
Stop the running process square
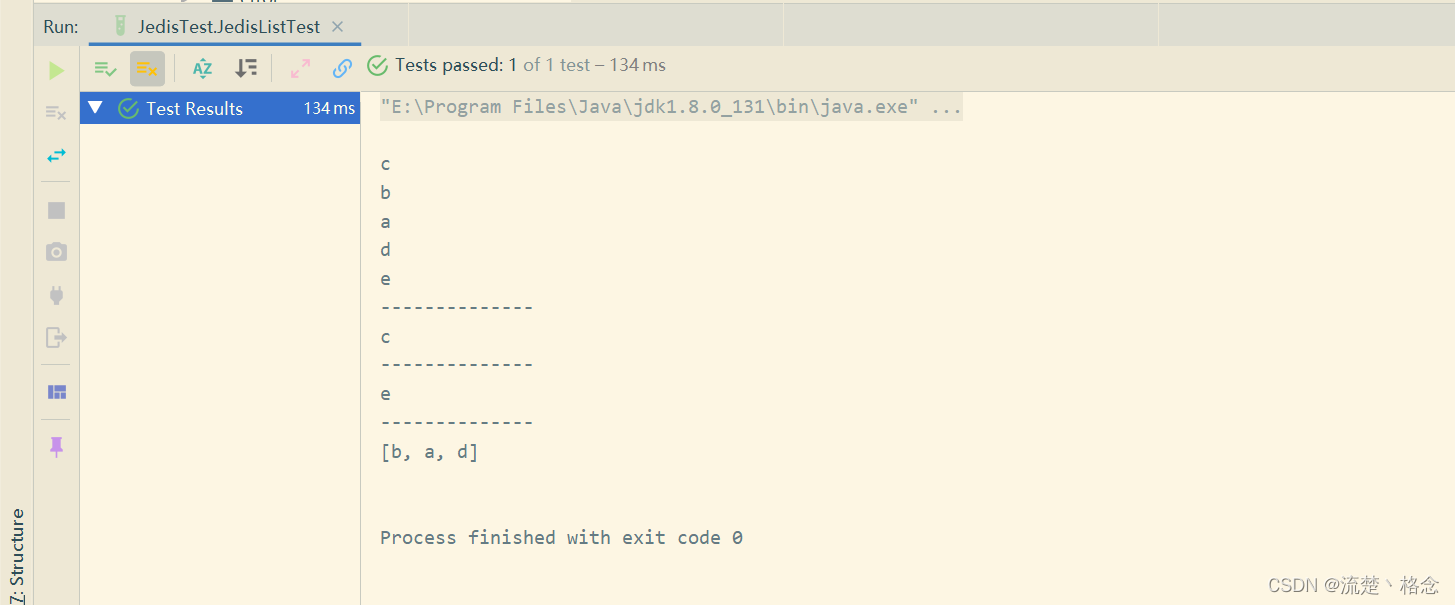[x=56, y=210]
